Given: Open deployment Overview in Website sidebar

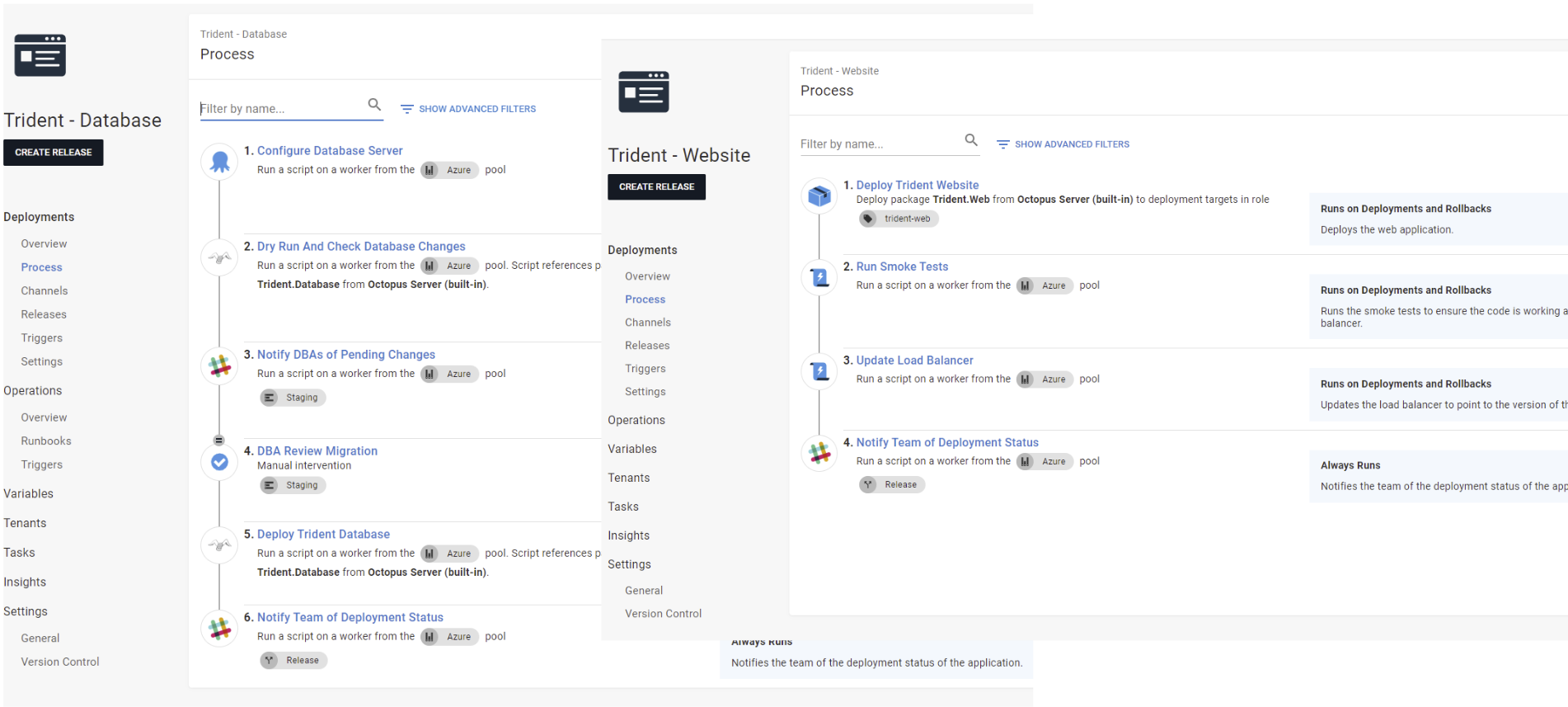Looking at the screenshot, I should point(647,276).
